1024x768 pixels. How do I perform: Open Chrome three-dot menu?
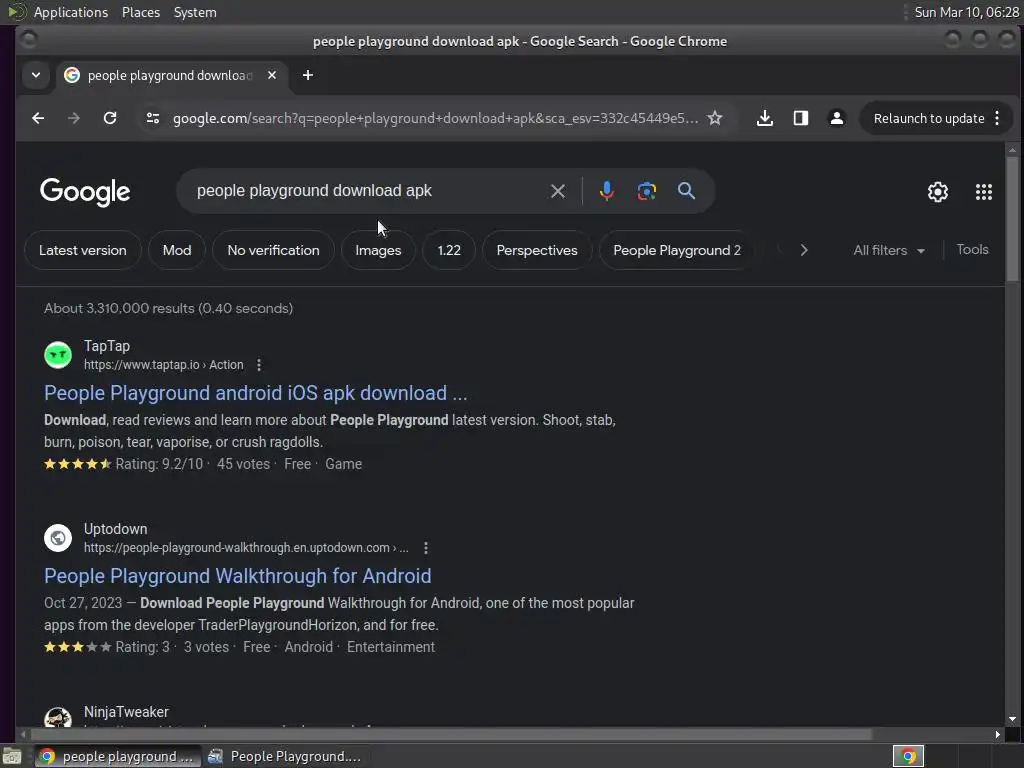point(997,118)
